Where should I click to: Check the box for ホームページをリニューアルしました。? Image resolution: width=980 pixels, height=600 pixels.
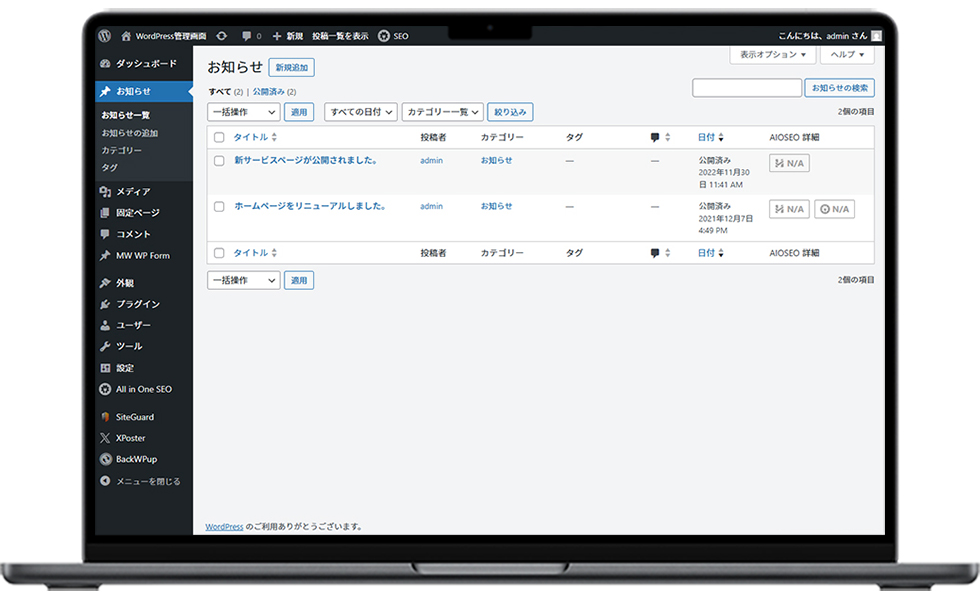click(219, 206)
